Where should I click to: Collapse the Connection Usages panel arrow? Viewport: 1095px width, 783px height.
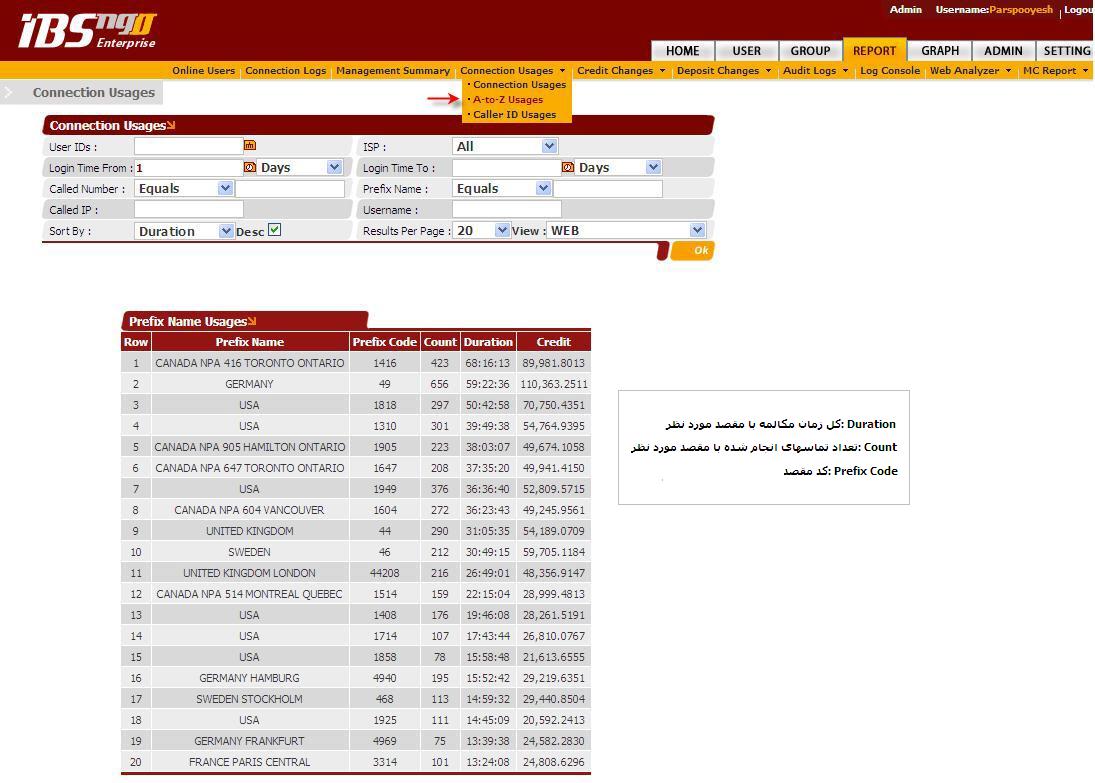pos(171,126)
